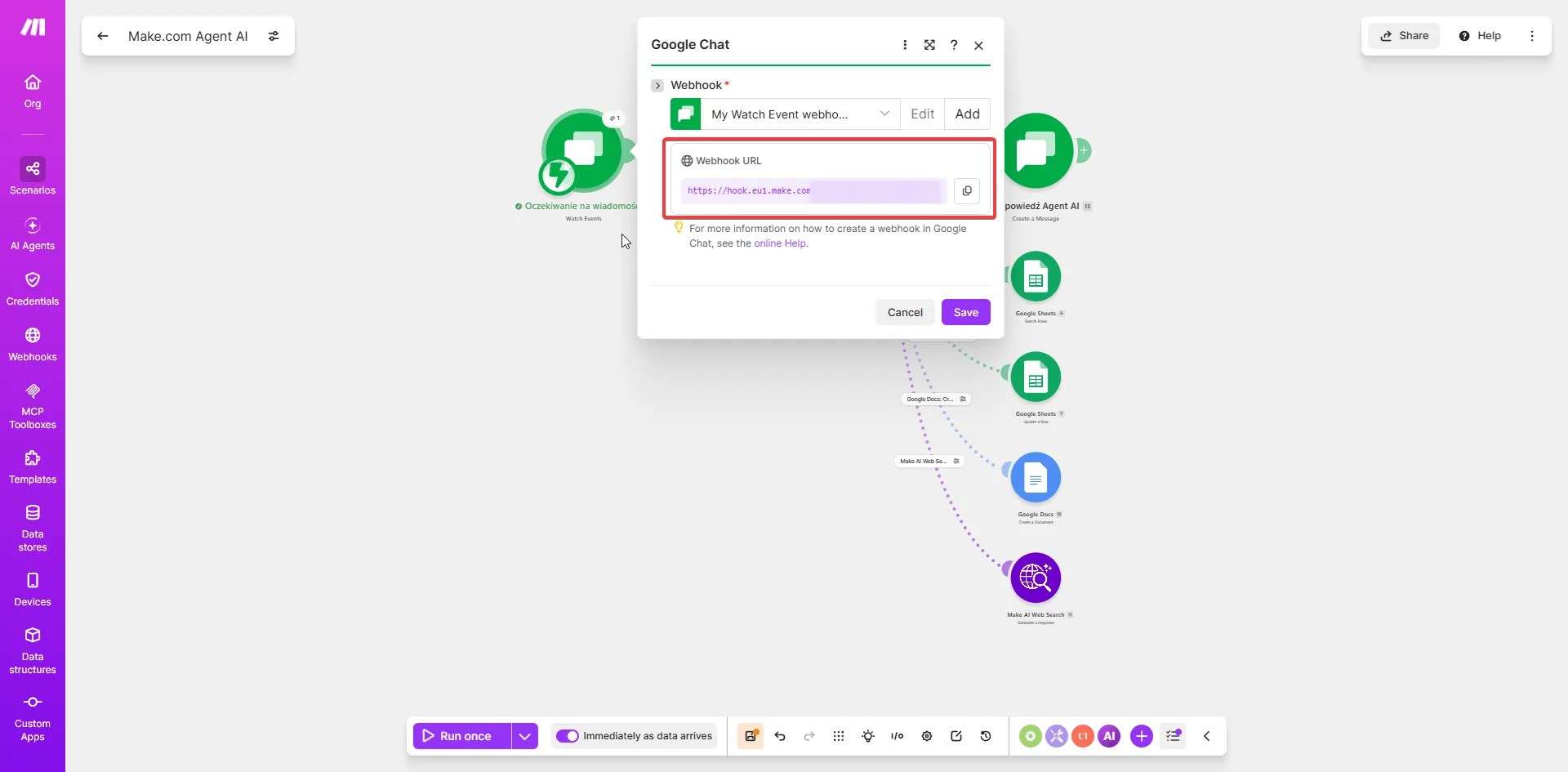The image size is (1568, 772).
Task: Auto-align modules with the grid icon
Action: pyautogui.click(x=839, y=736)
